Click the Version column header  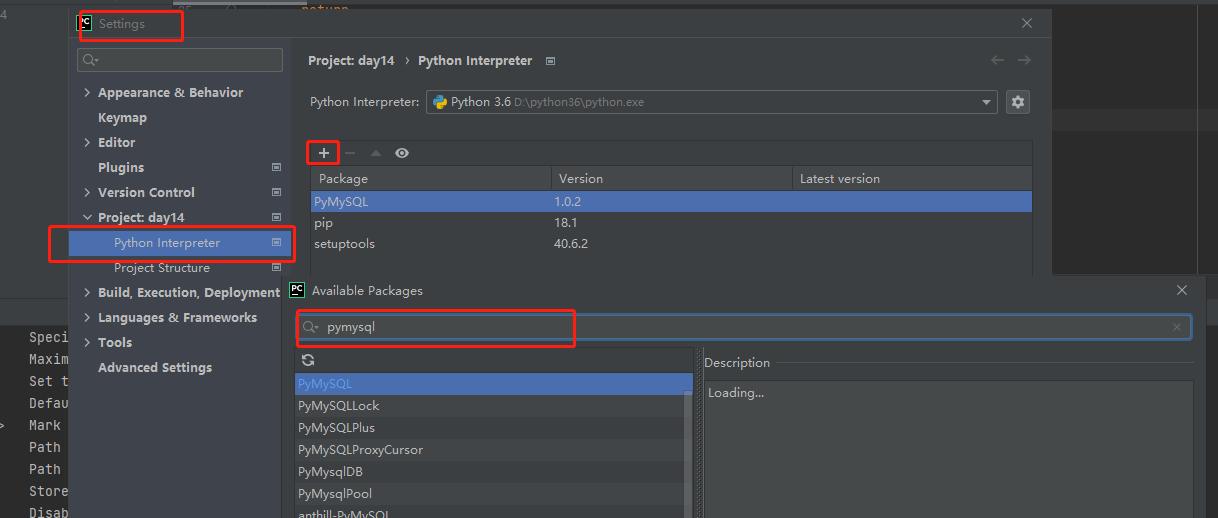672,178
